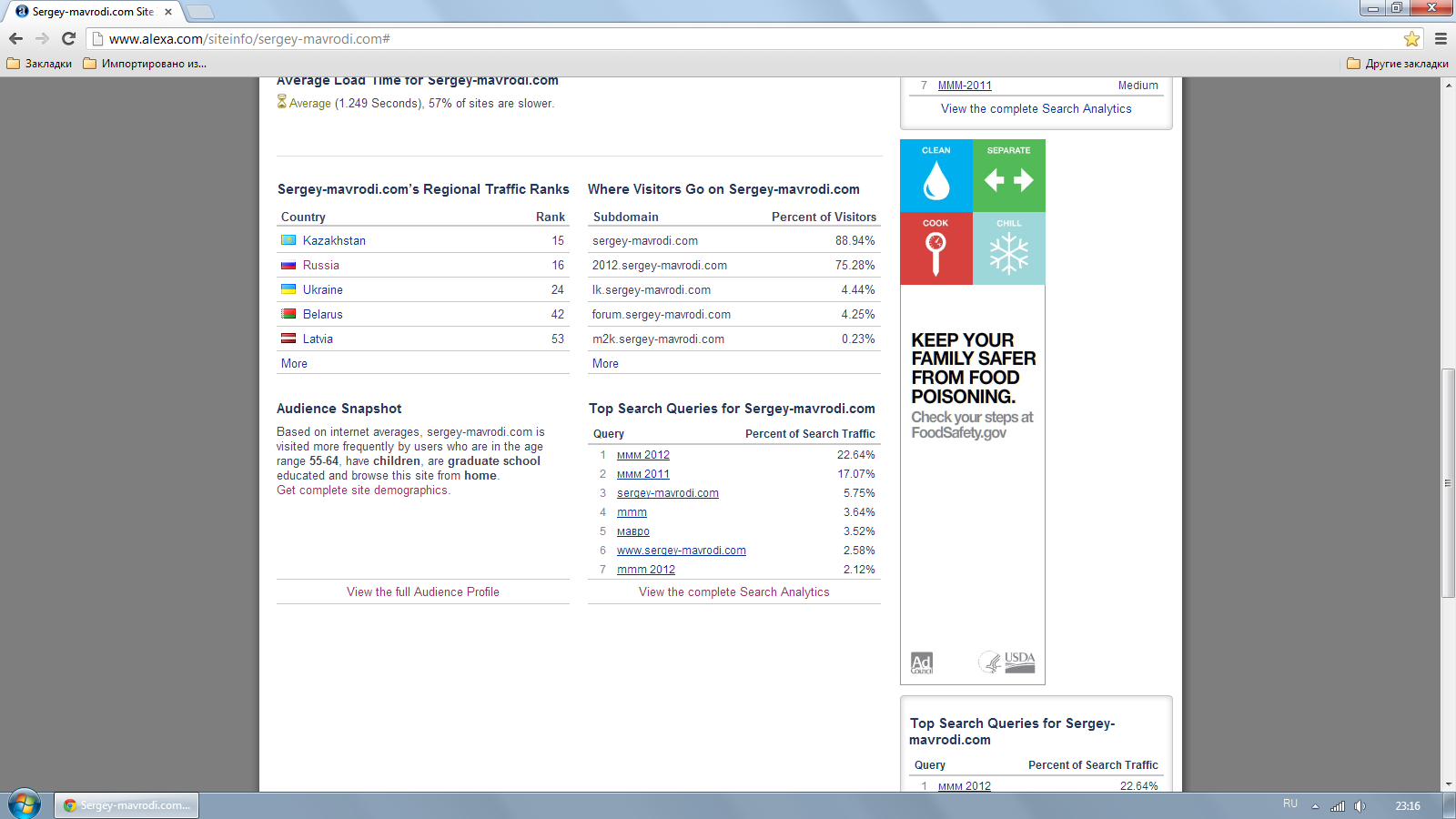Click the CHILL snowflake ad tile

pos(1009,248)
